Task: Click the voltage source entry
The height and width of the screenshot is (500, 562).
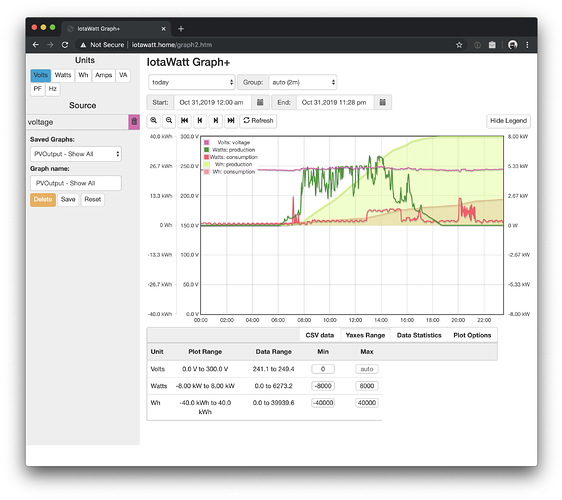Action: click(77, 122)
